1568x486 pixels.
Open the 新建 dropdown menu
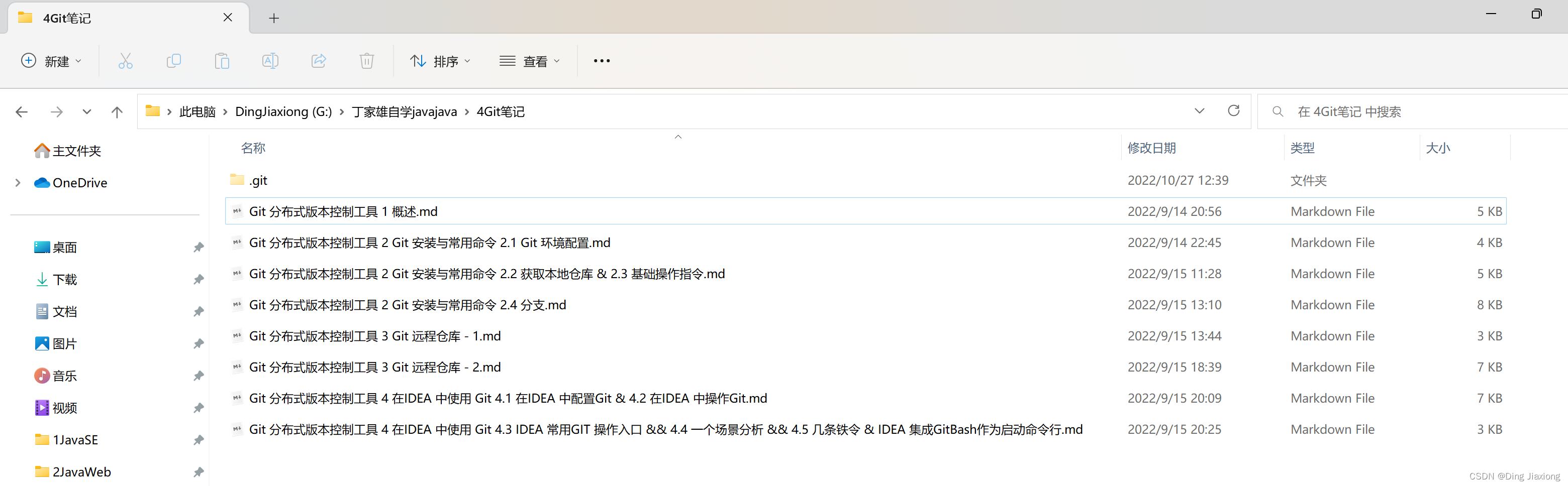point(52,61)
